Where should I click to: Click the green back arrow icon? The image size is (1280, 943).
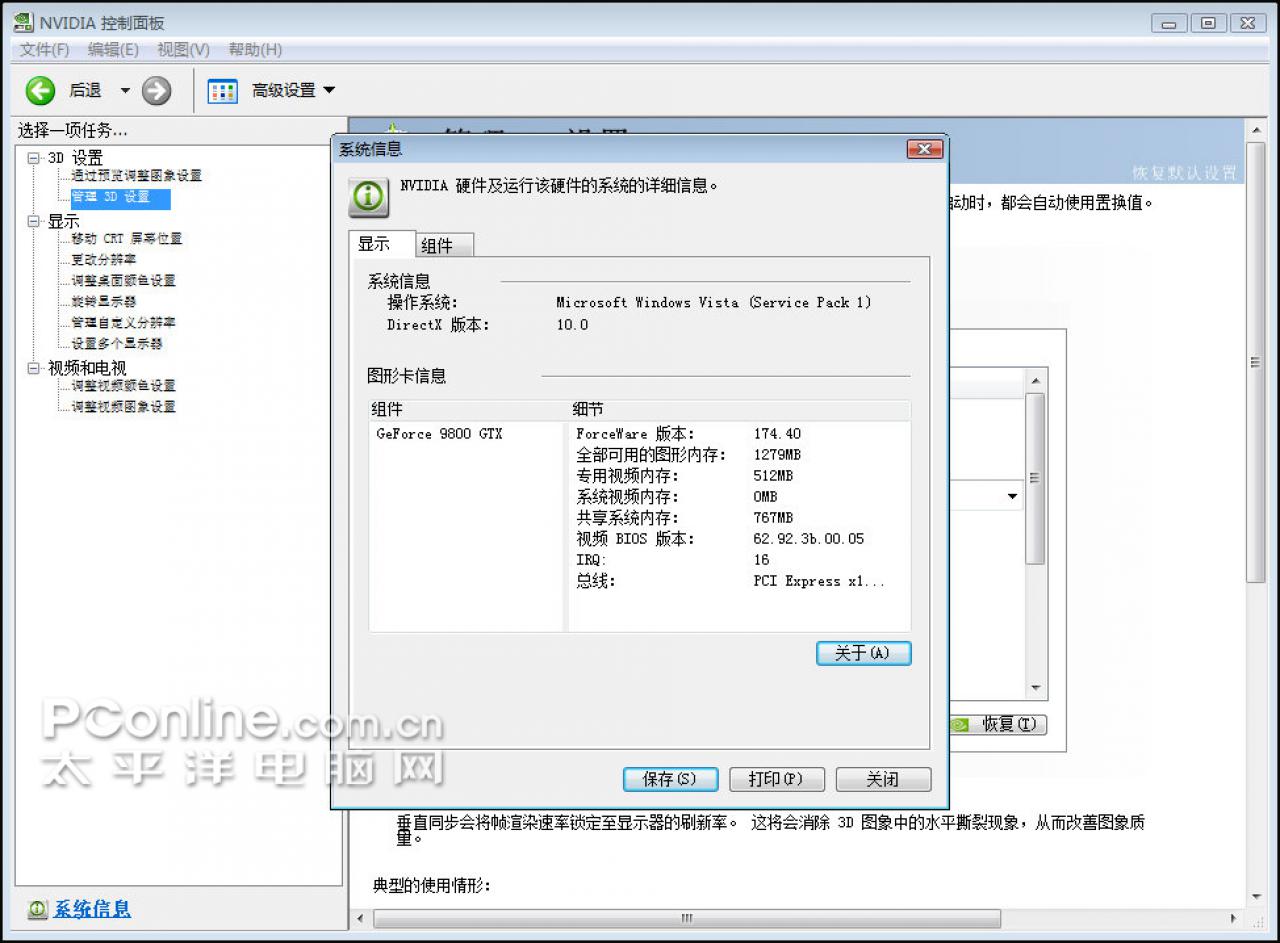point(40,91)
